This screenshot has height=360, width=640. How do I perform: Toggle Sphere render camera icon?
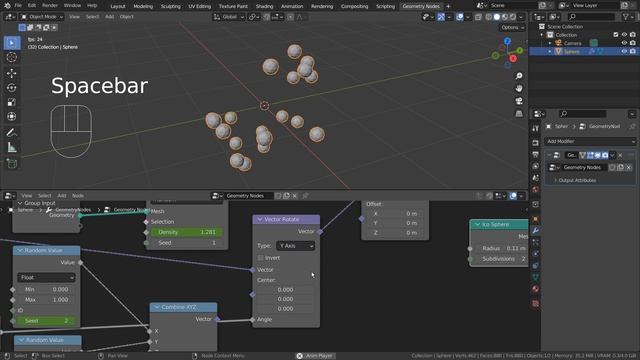tap(632, 51)
